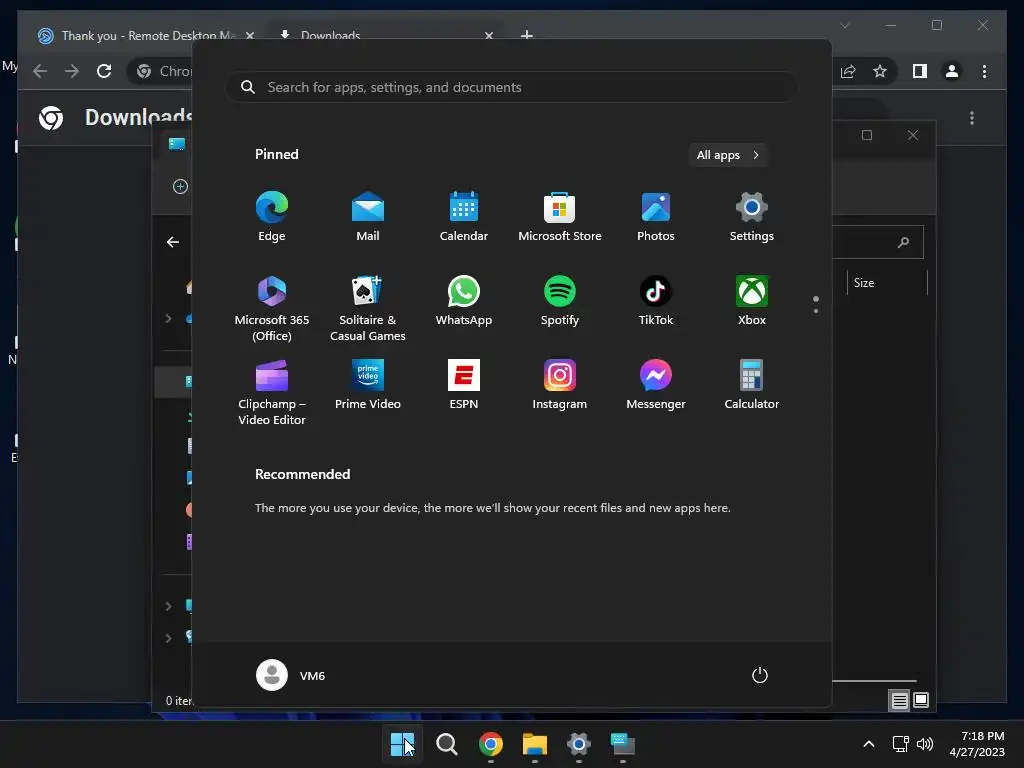Focus the Start menu search box
1024x768 pixels.
point(512,88)
